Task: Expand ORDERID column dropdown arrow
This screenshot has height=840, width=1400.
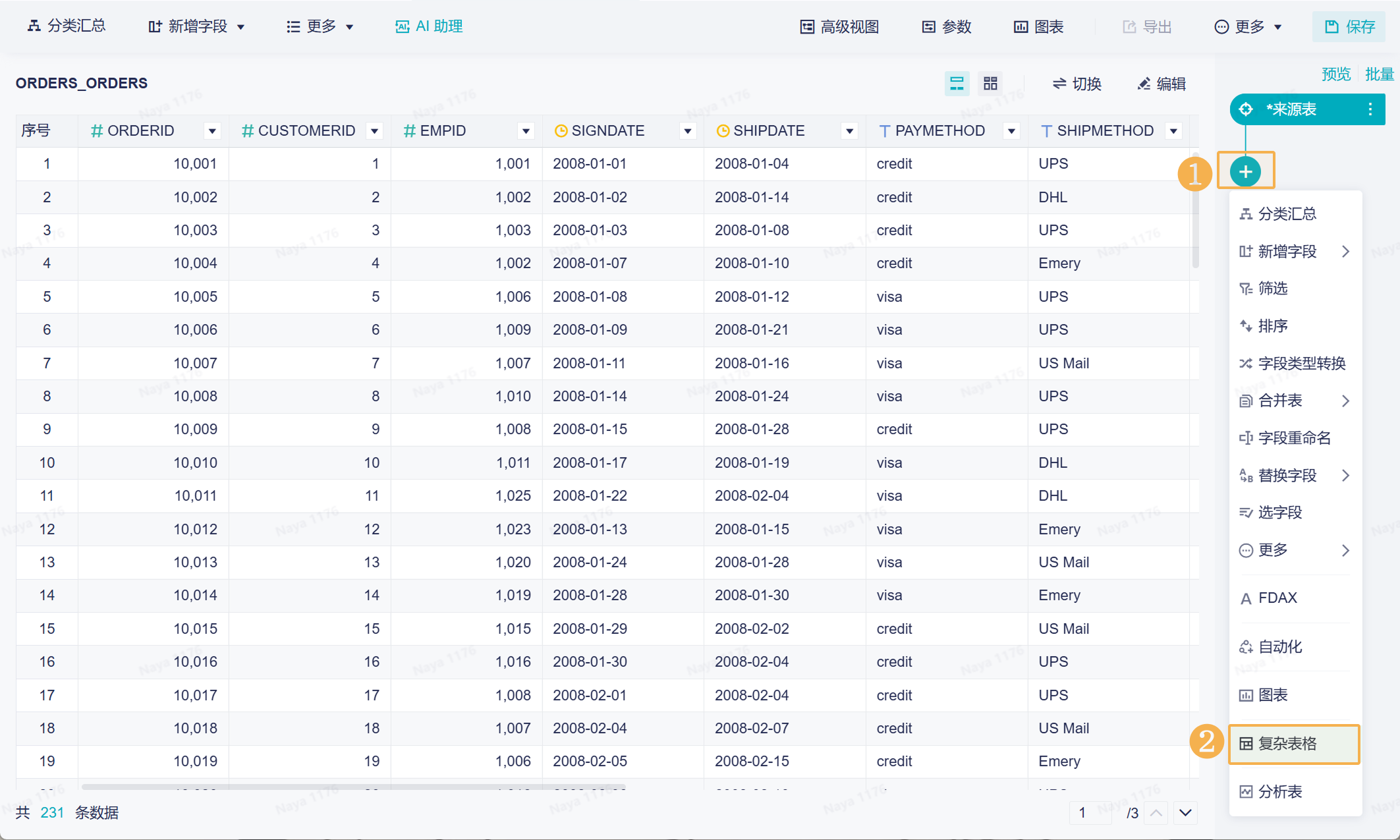Action: pos(212,131)
